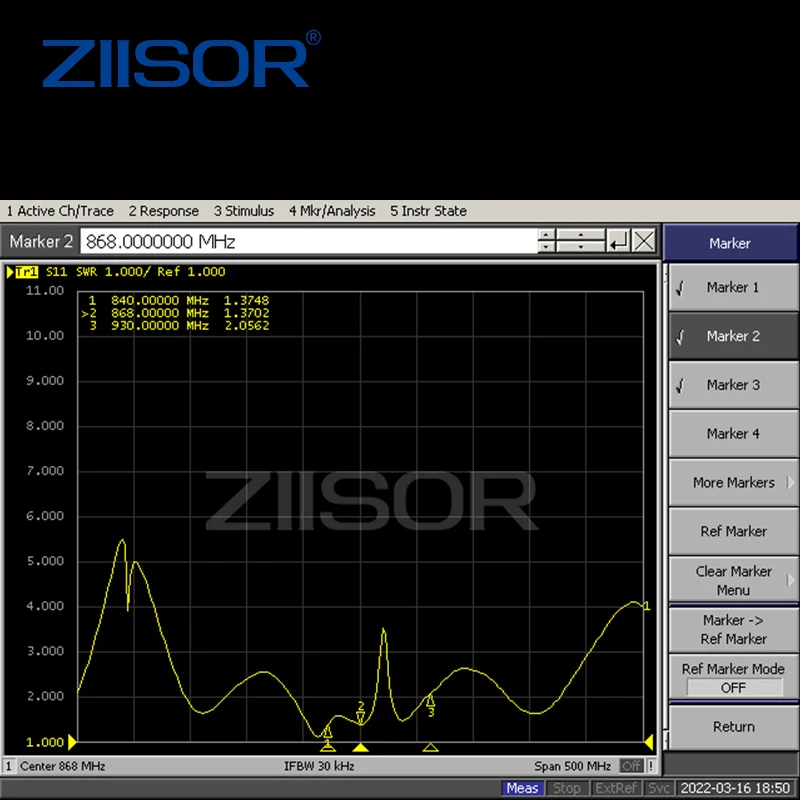
Task: Click the Enter arrow icon in marker entry bar
Action: coord(618,241)
